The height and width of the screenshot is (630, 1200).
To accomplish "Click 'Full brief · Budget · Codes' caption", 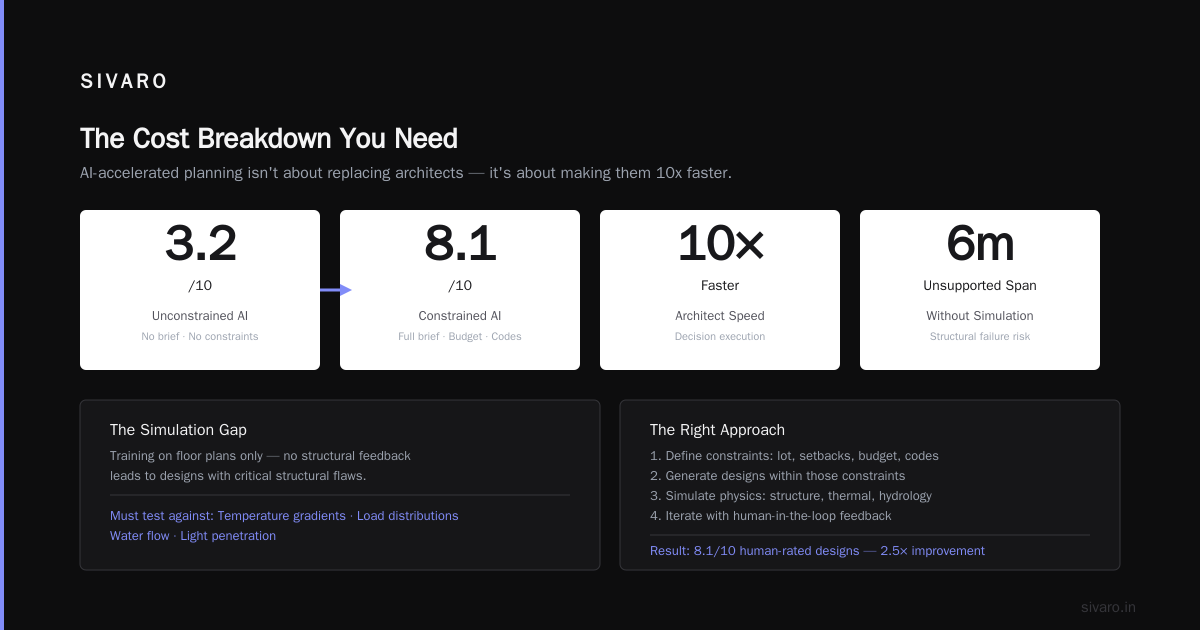I will [x=460, y=336].
